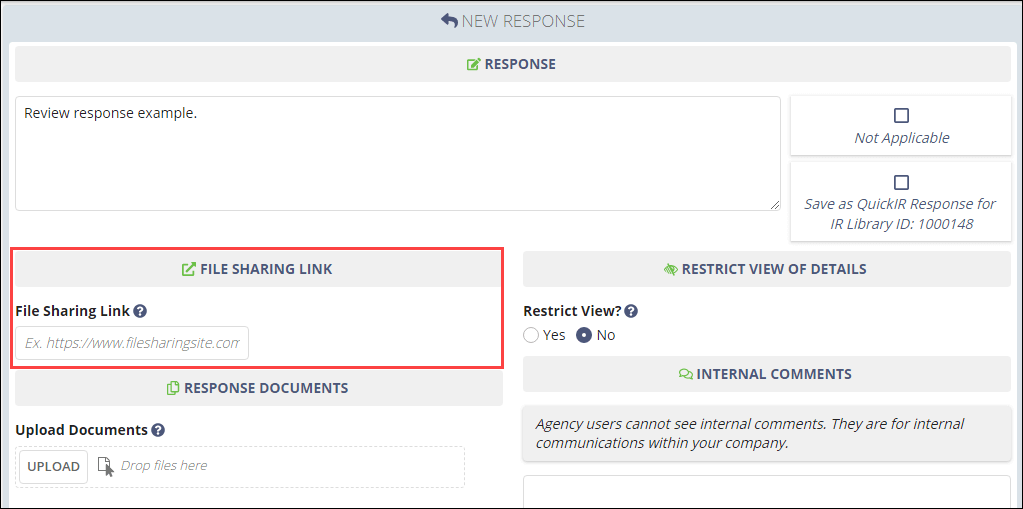
Task: Click the UPLOAD button
Action: coord(53,467)
